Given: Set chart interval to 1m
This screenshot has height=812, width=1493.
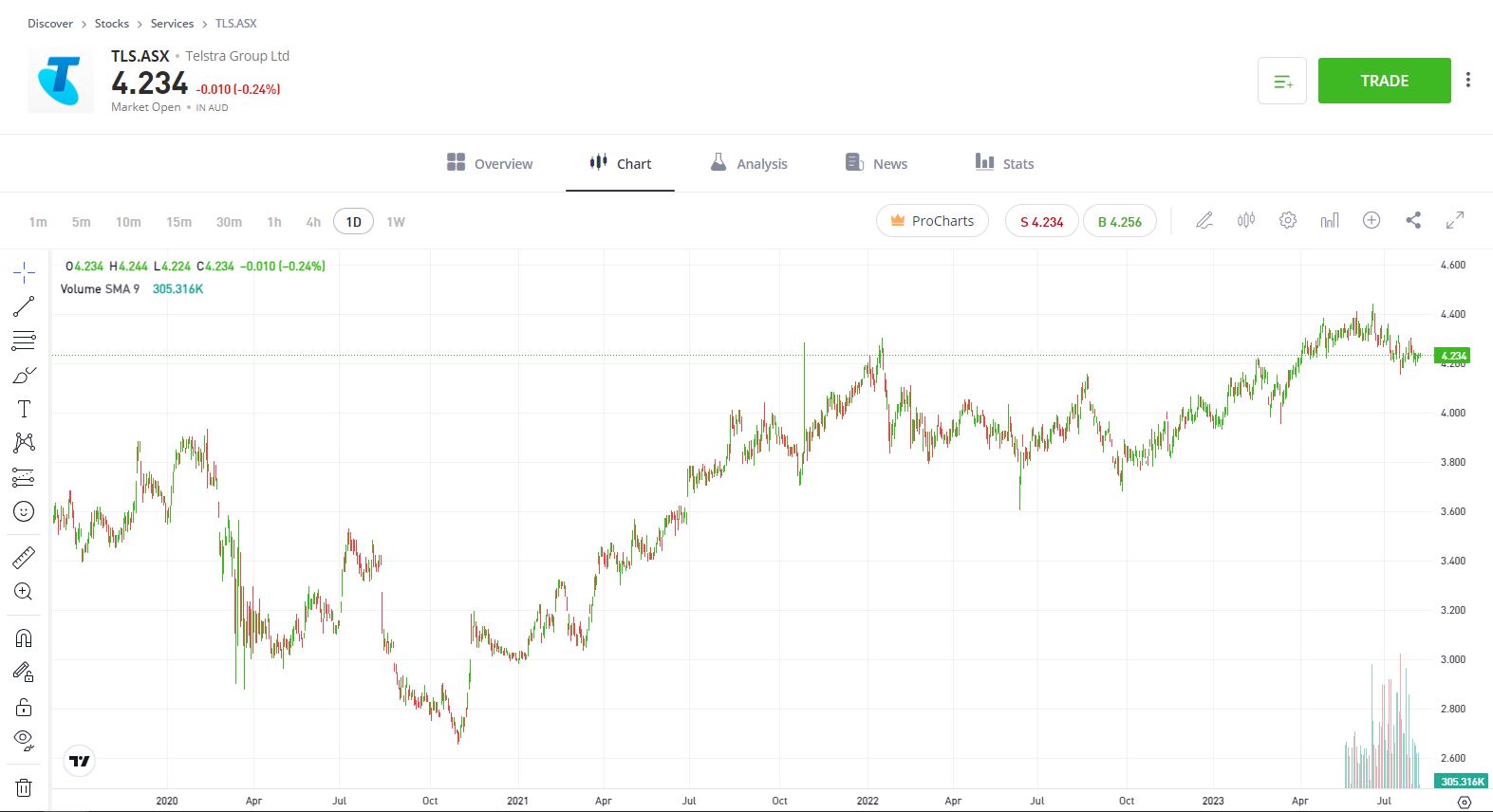Looking at the screenshot, I should (x=38, y=222).
